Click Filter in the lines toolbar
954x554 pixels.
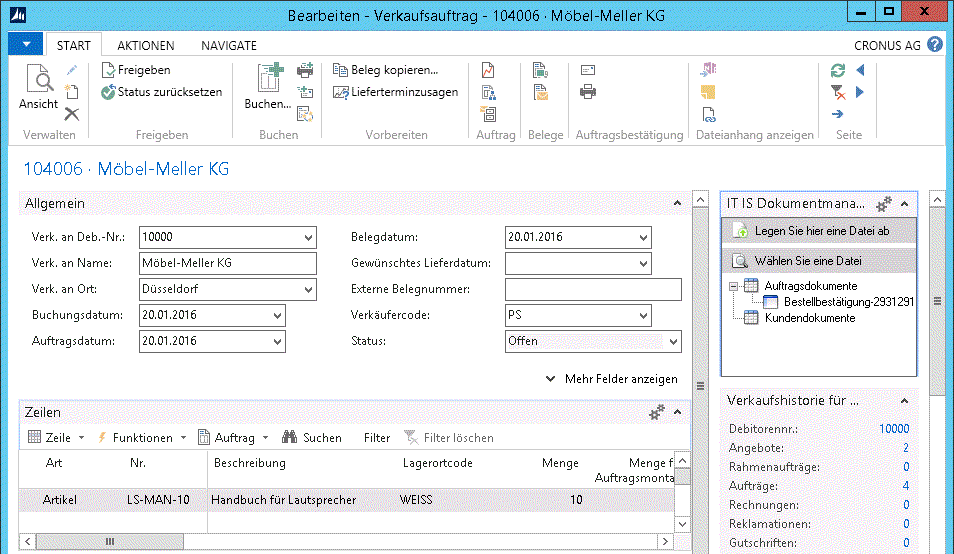click(x=377, y=437)
